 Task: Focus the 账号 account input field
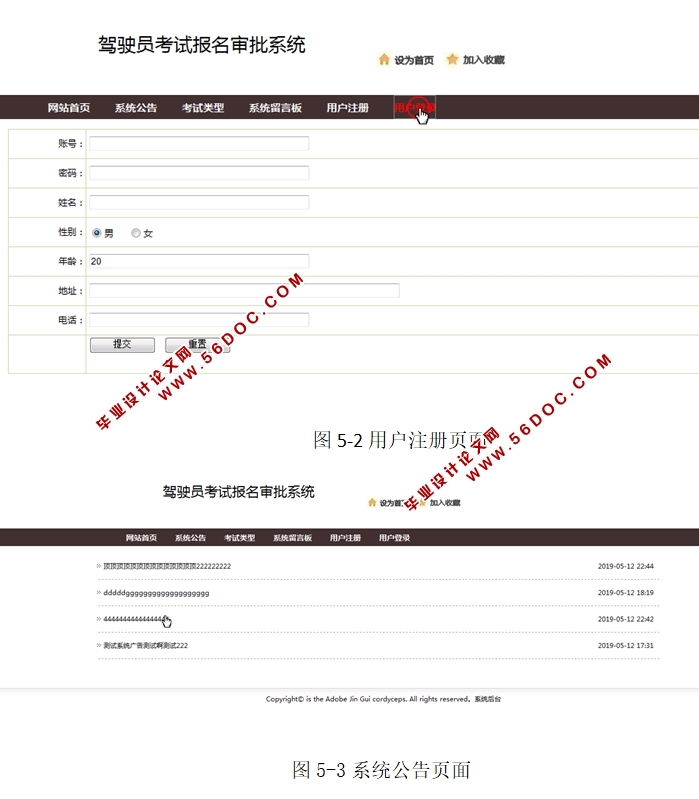[x=199, y=144]
